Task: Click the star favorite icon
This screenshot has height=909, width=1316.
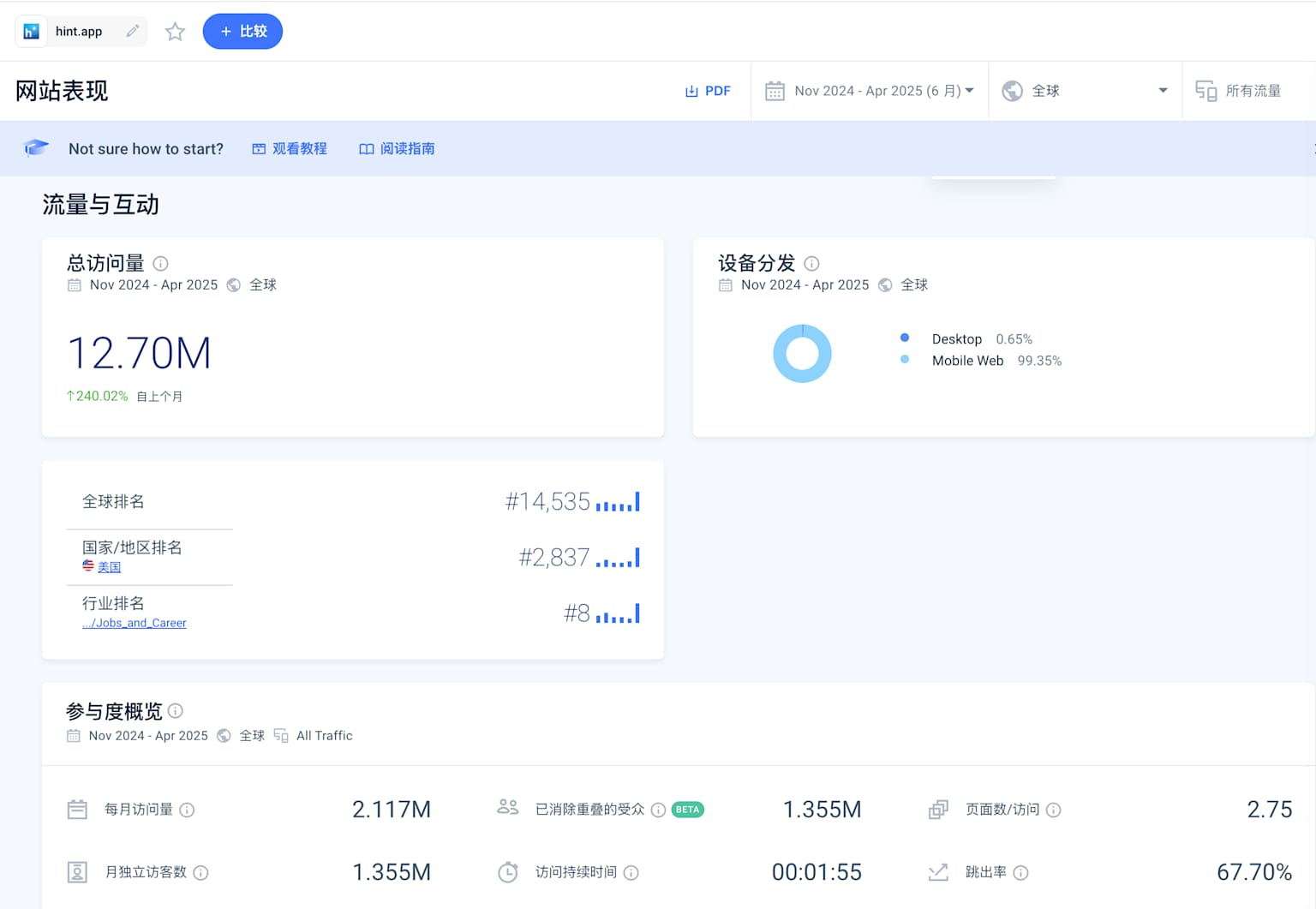Action: (x=175, y=32)
